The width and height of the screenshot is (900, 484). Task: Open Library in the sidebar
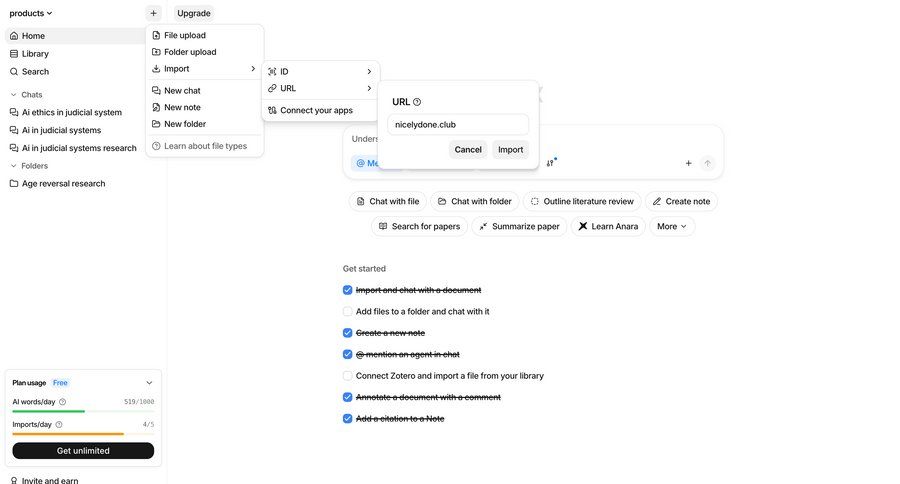[x=35, y=54]
